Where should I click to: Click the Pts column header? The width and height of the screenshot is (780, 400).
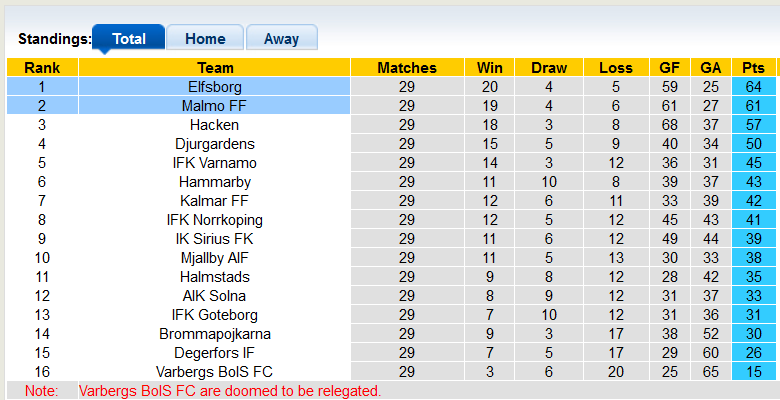(x=753, y=68)
